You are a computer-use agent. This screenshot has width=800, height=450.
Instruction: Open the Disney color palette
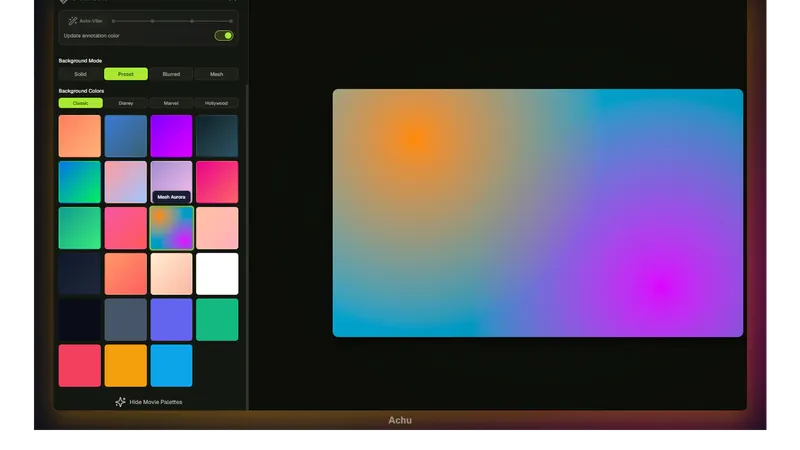[126, 103]
